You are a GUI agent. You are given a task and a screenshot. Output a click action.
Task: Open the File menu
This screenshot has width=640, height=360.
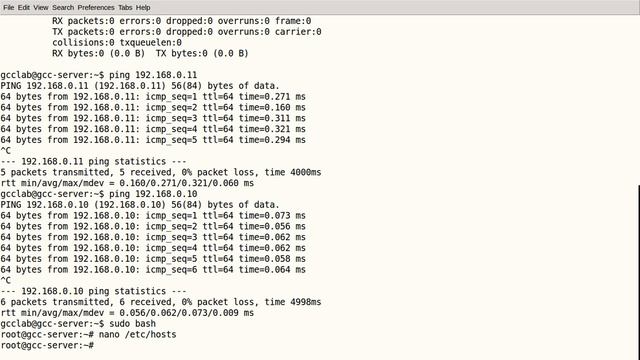8,7
